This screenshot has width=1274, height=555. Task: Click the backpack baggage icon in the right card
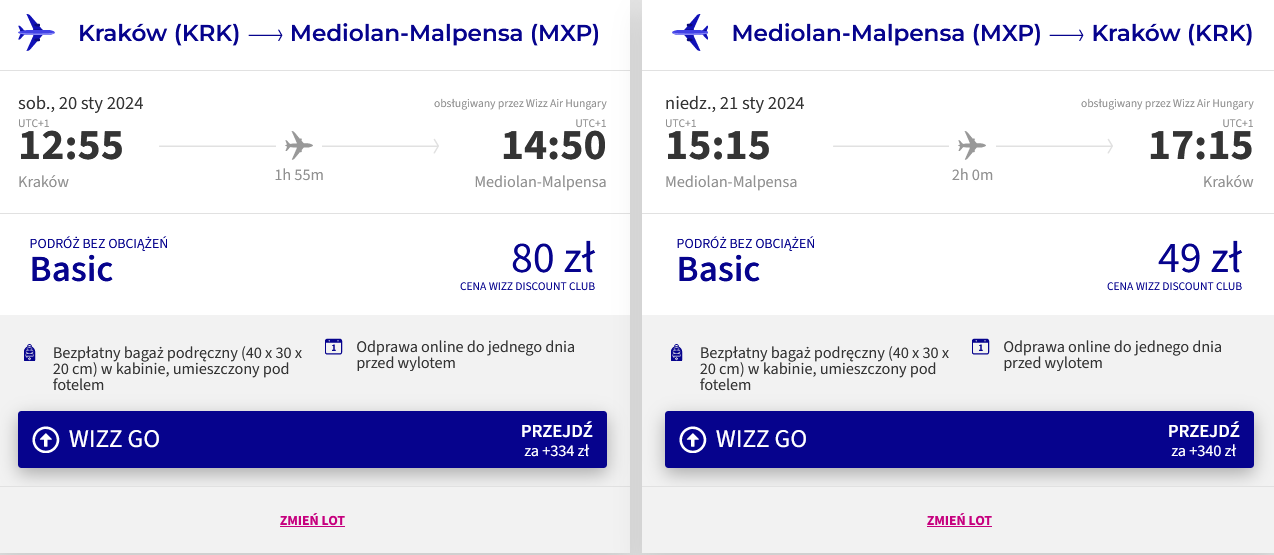coord(677,352)
